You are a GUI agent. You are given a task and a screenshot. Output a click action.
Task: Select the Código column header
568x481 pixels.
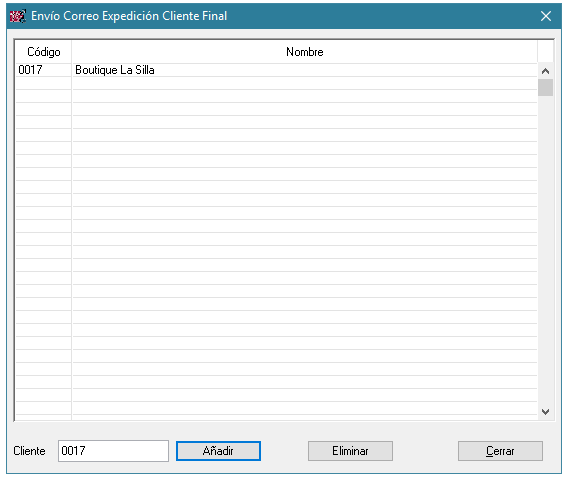43,52
